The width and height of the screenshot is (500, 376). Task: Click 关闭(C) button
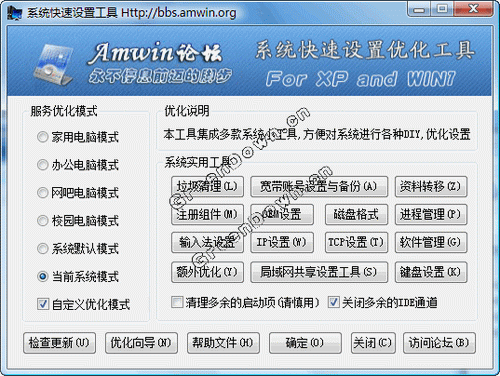point(373,343)
